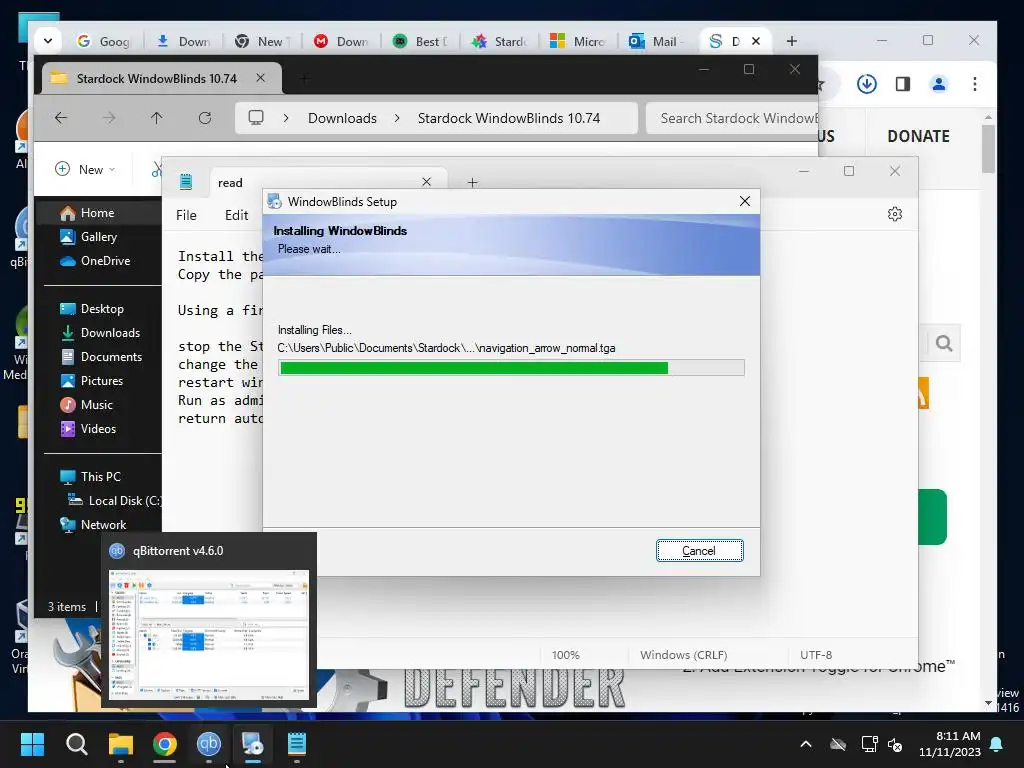Go back in File Explorer

tap(61, 118)
